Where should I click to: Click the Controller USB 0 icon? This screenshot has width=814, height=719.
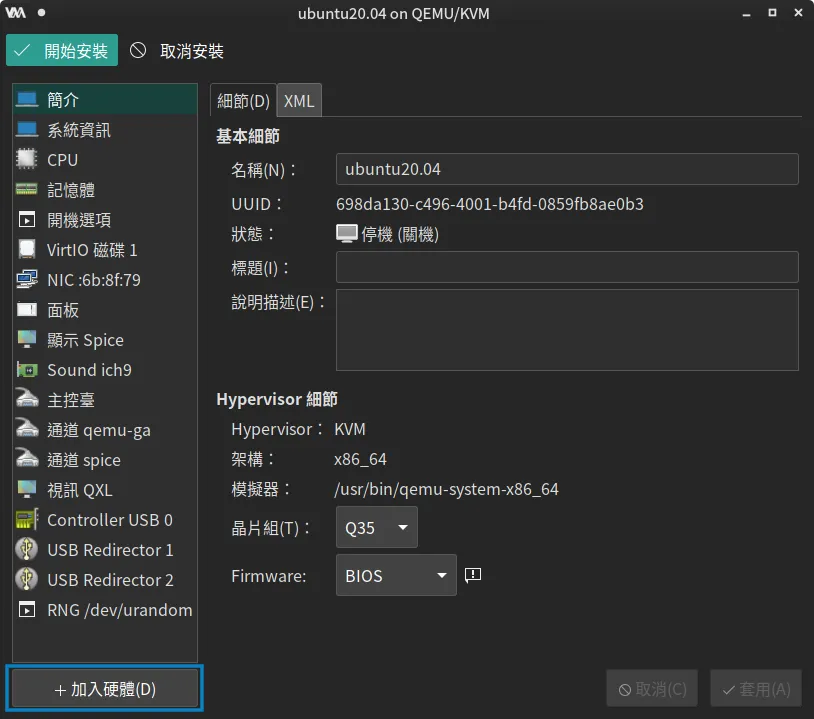(27, 520)
